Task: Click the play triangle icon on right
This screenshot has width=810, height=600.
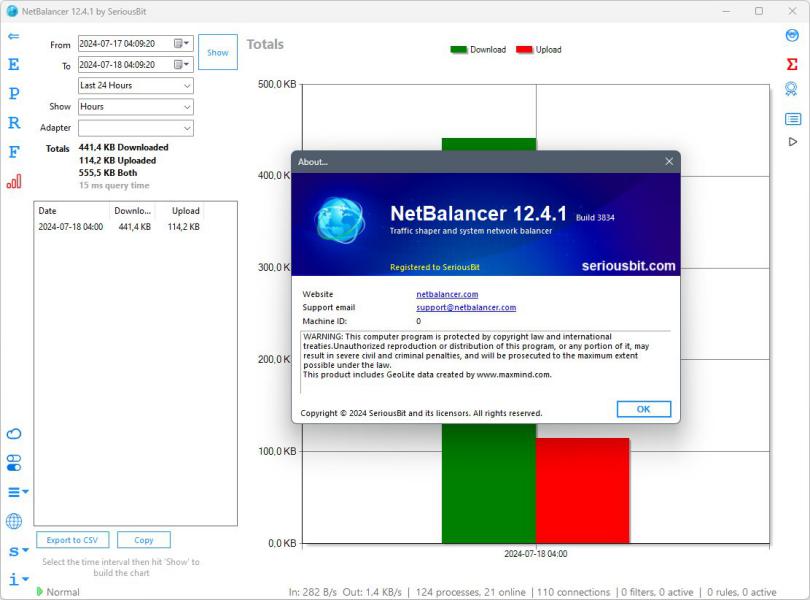Action: click(793, 142)
